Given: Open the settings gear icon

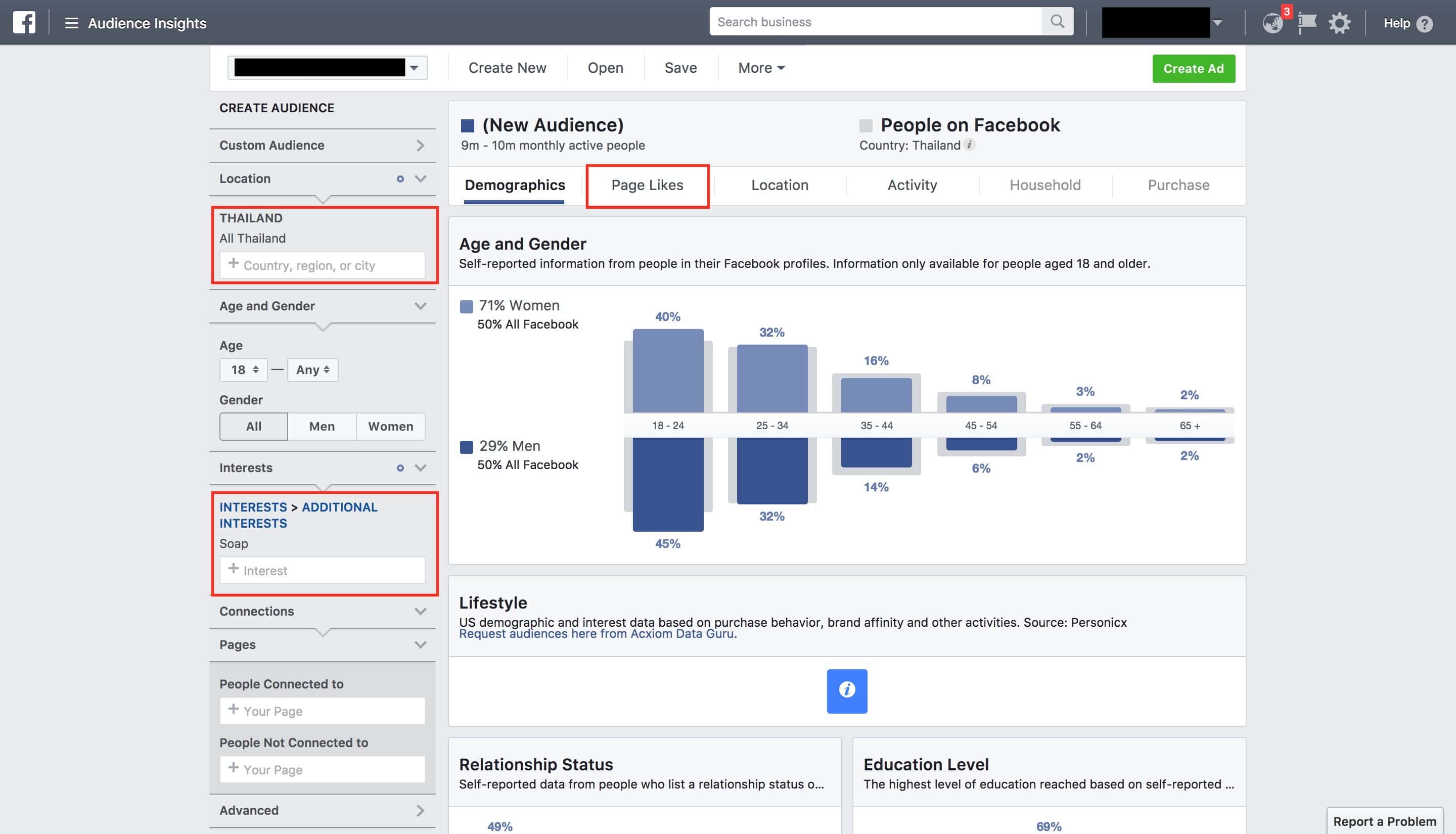Looking at the screenshot, I should point(1339,23).
